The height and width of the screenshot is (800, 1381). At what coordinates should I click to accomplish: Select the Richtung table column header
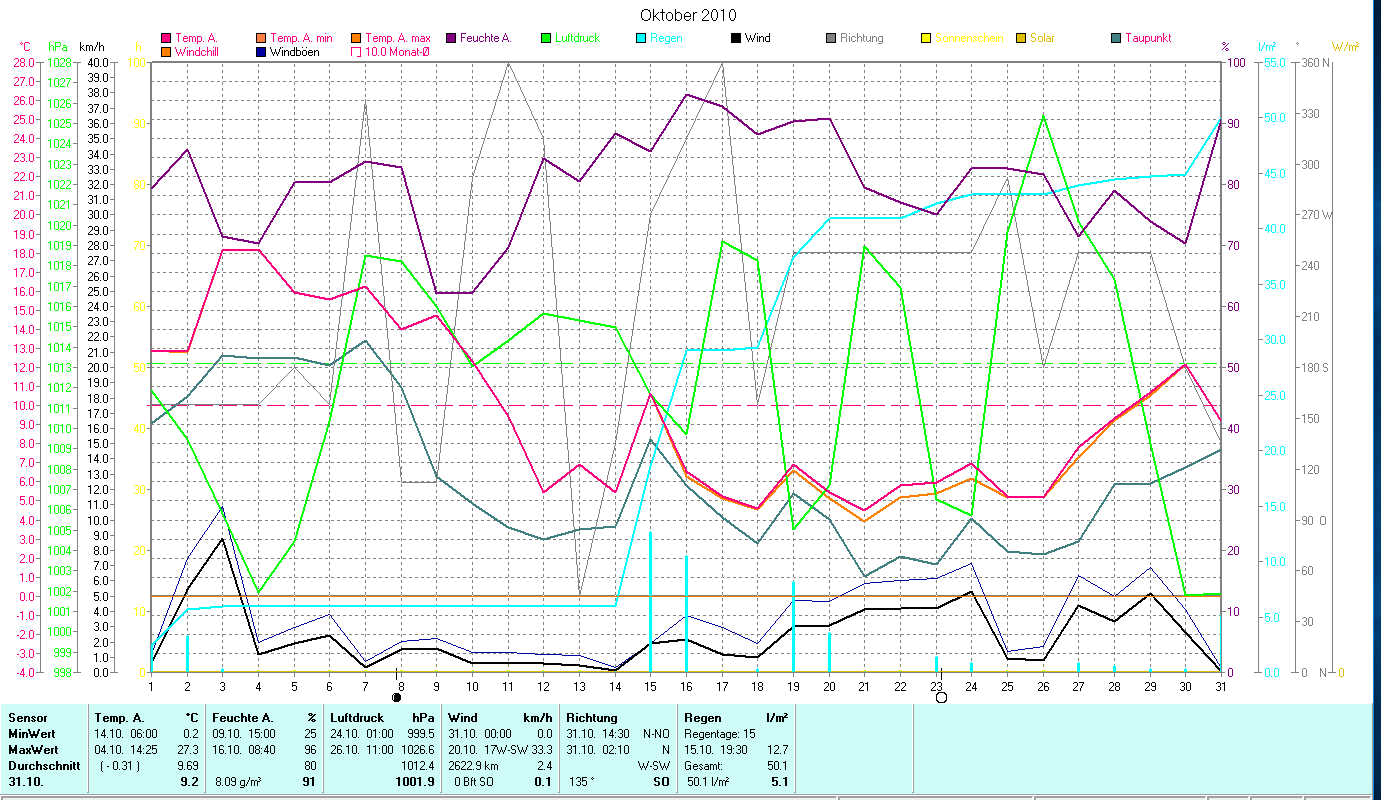point(593,718)
